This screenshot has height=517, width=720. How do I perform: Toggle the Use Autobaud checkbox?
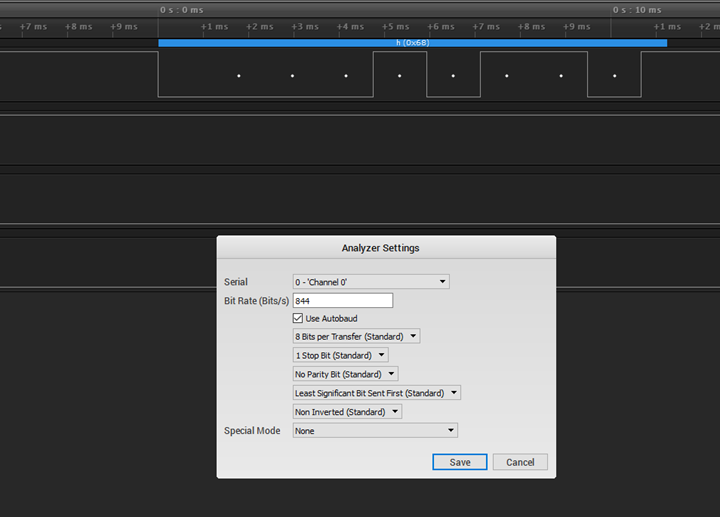tap(298, 318)
